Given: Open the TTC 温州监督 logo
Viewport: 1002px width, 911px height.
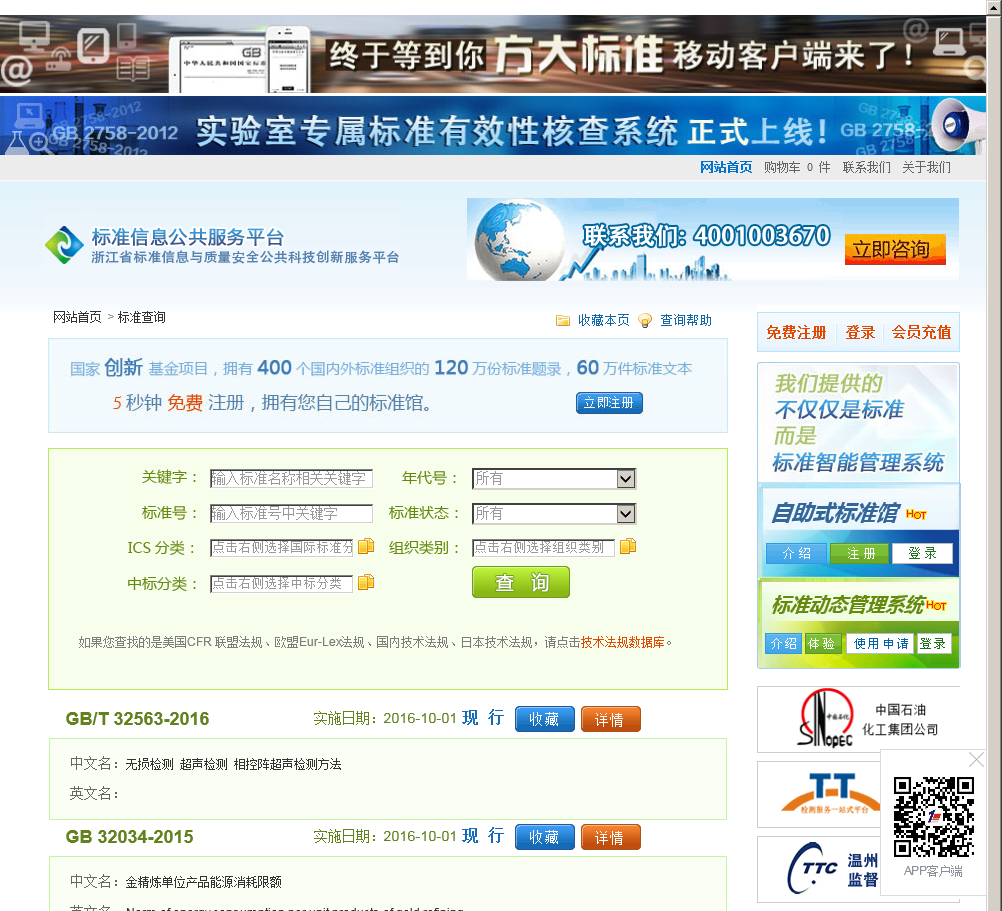Looking at the screenshot, I should coord(819,869).
